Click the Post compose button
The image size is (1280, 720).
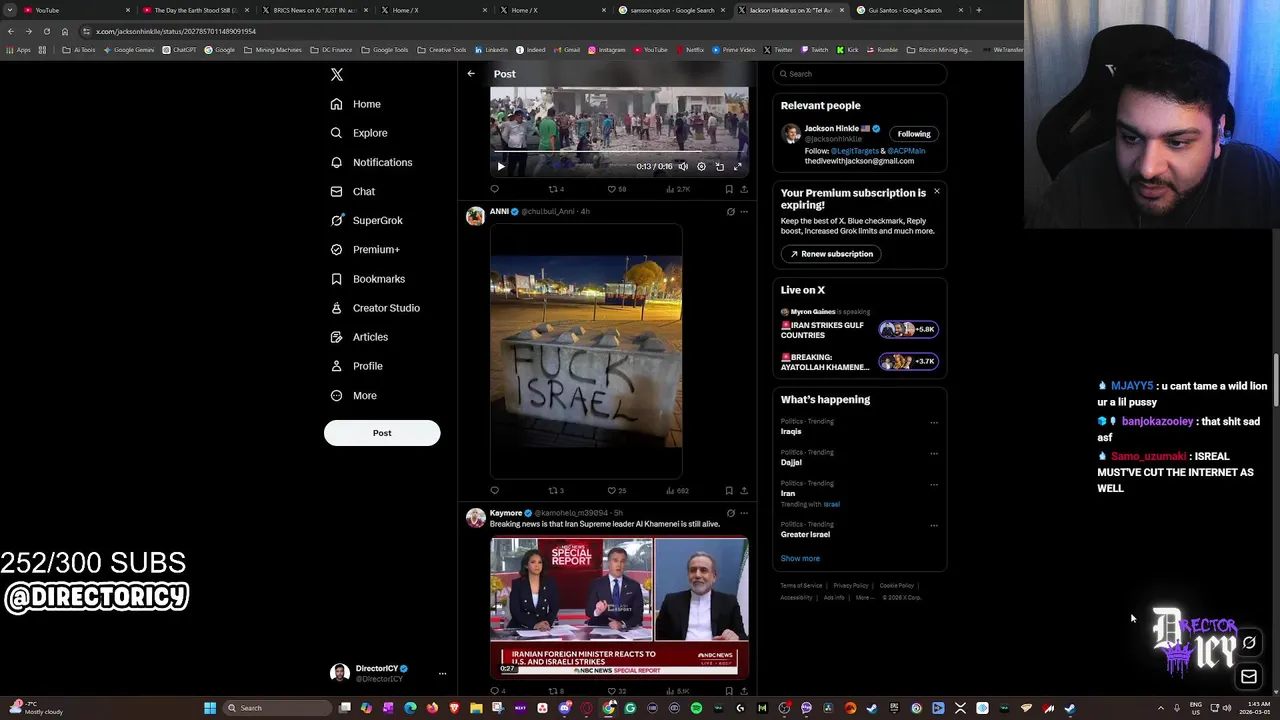(x=382, y=433)
